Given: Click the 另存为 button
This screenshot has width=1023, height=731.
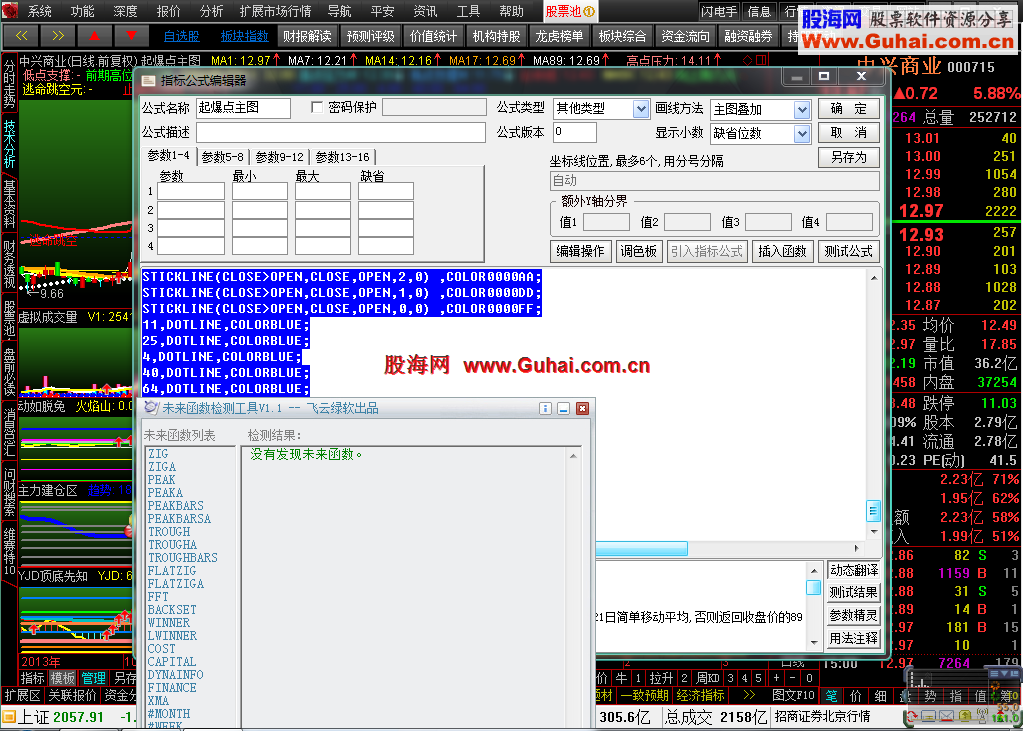Looking at the screenshot, I should click(849, 157).
